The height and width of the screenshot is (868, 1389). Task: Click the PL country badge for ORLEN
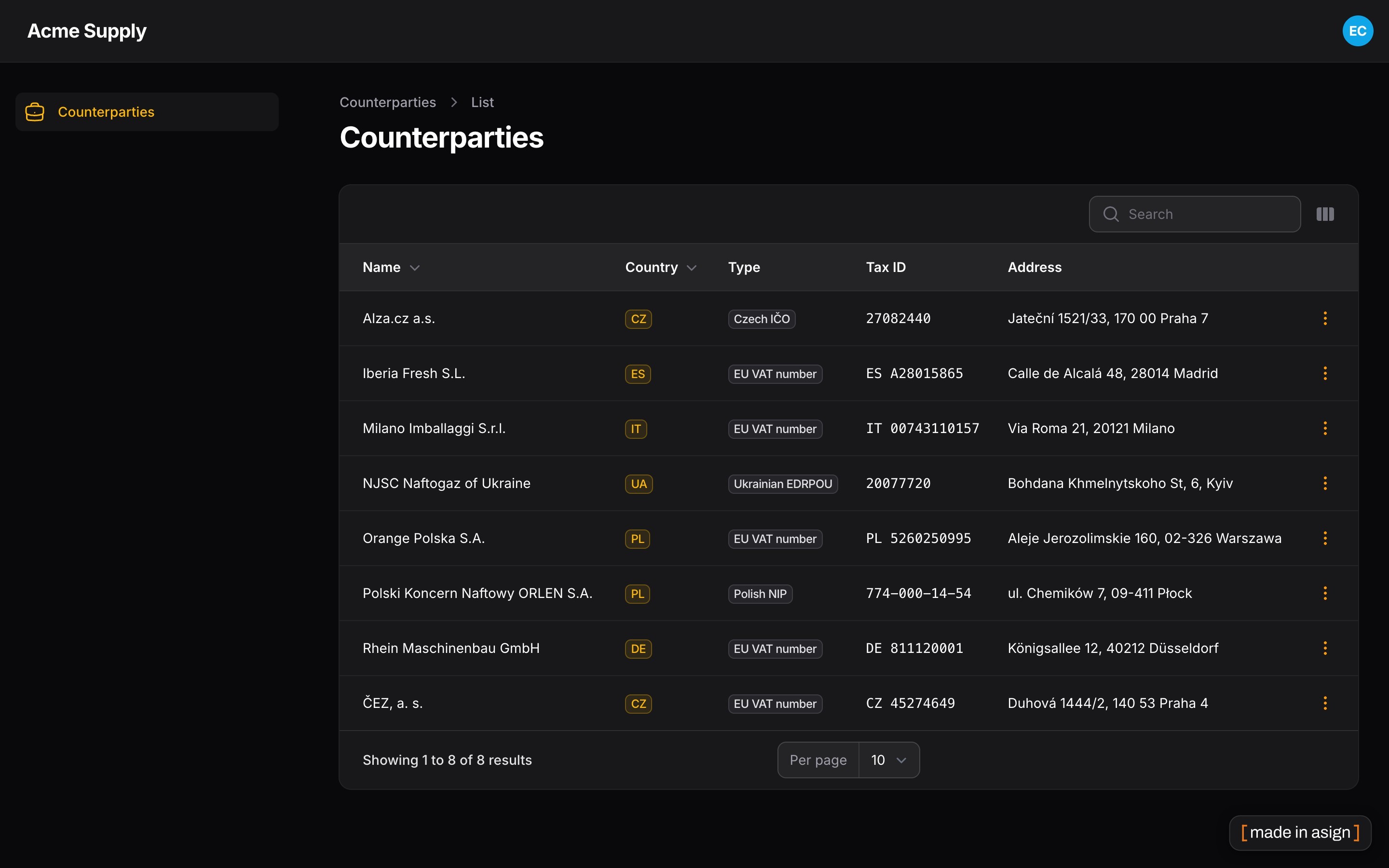point(637,594)
